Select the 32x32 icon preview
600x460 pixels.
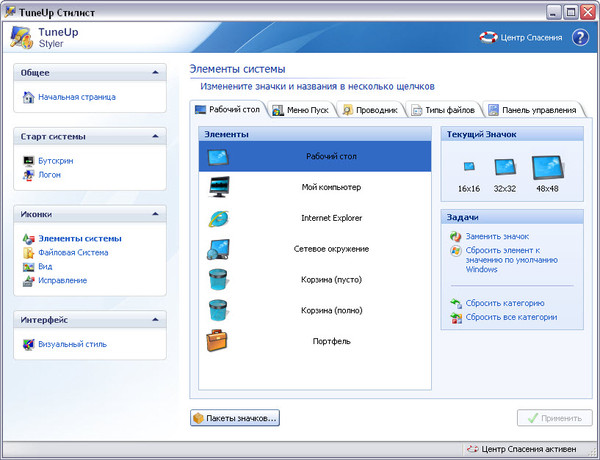[x=504, y=167]
